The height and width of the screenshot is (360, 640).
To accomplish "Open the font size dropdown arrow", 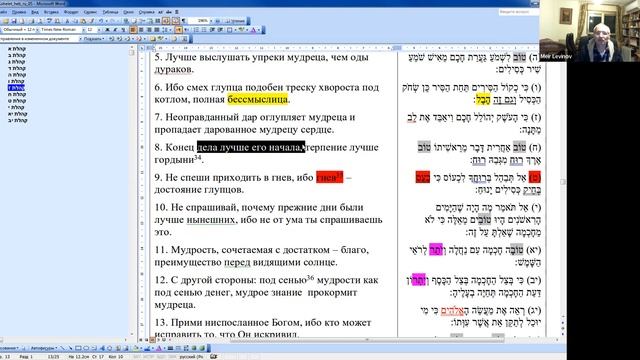I will click(99, 29).
